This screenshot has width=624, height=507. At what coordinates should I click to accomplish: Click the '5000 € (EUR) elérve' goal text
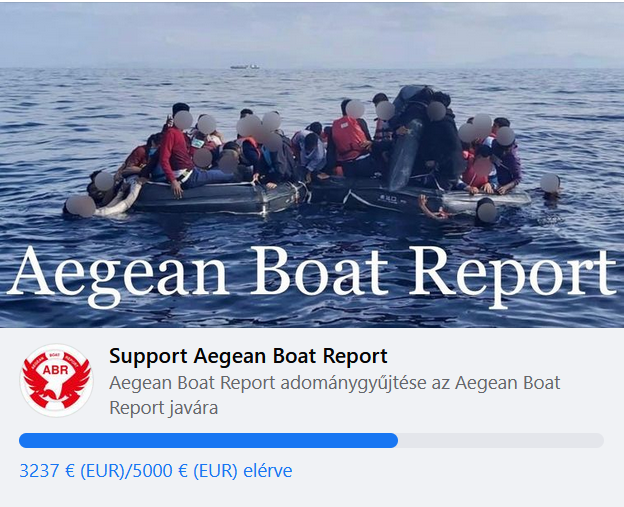[x=213, y=471]
